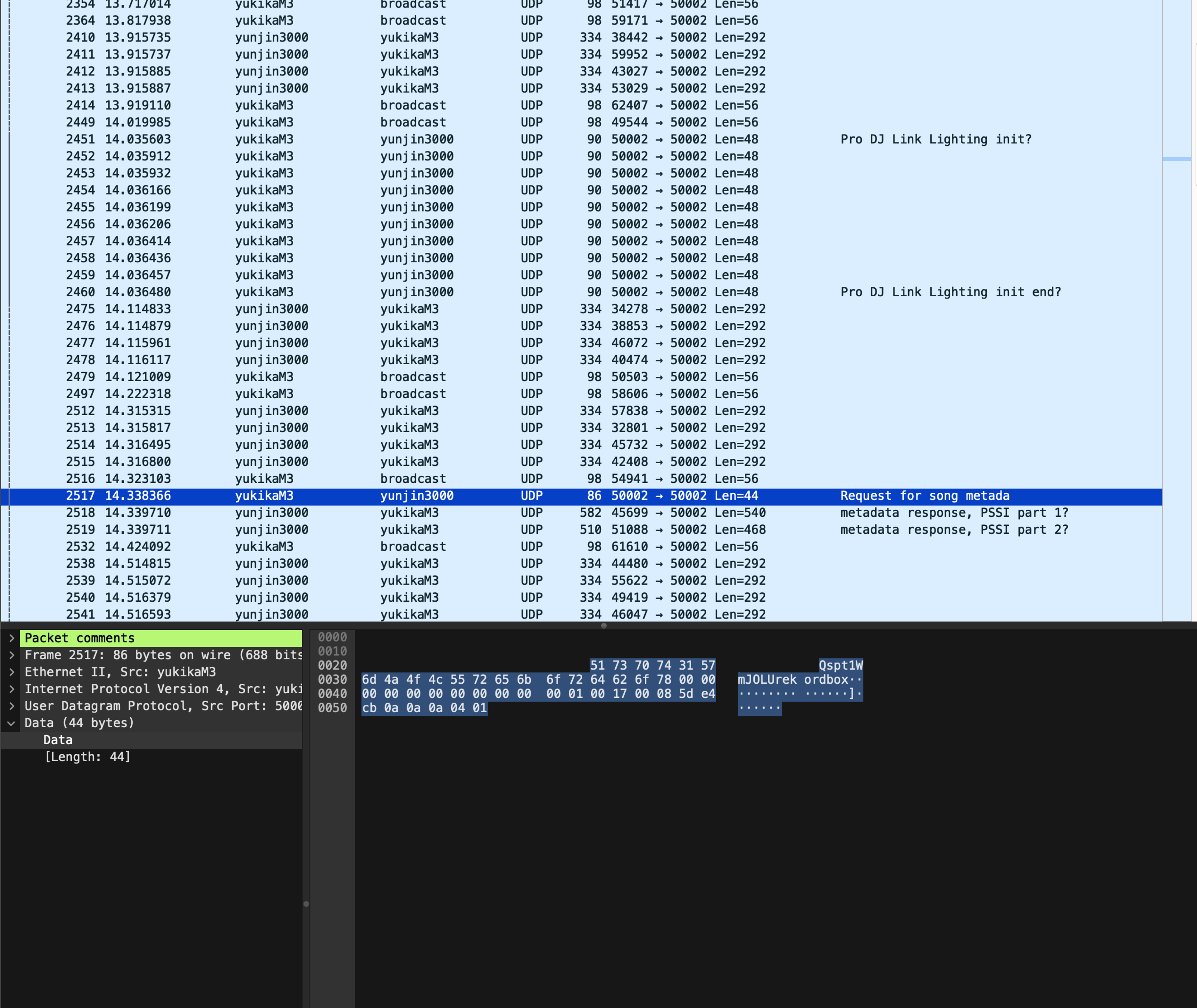
Task: Select packet 2476 with port 38853
Action: (x=581, y=326)
